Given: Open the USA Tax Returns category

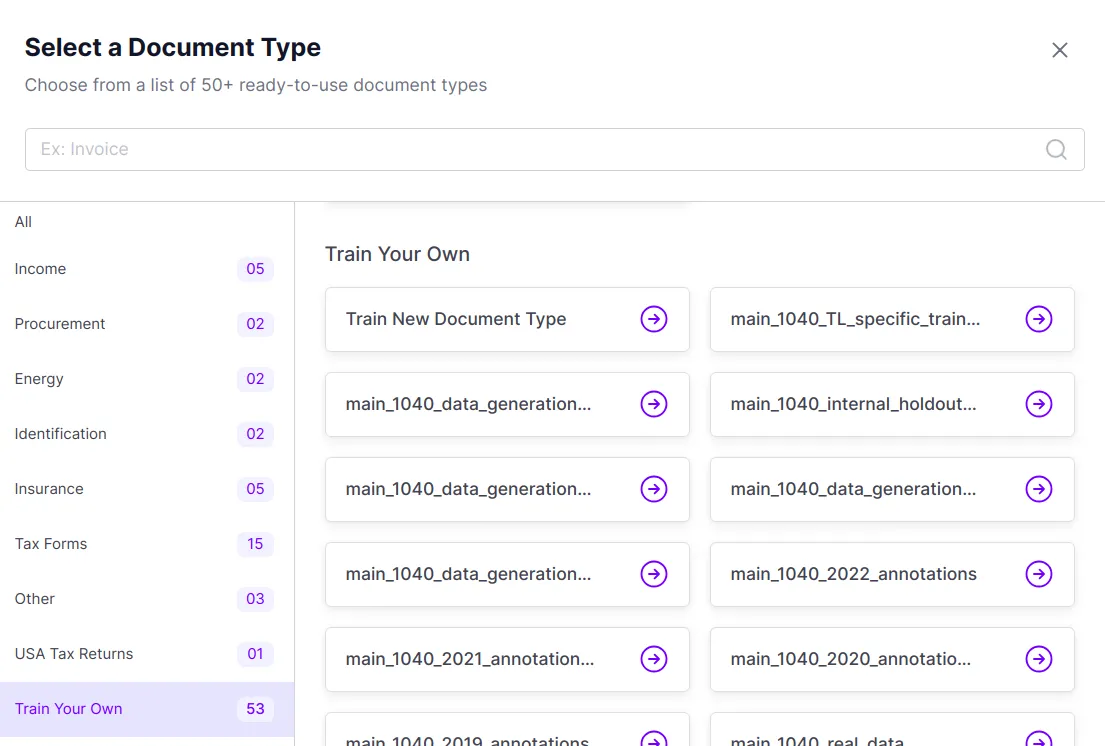Looking at the screenshot, I should pyautogui.click(x=147, y=654).
